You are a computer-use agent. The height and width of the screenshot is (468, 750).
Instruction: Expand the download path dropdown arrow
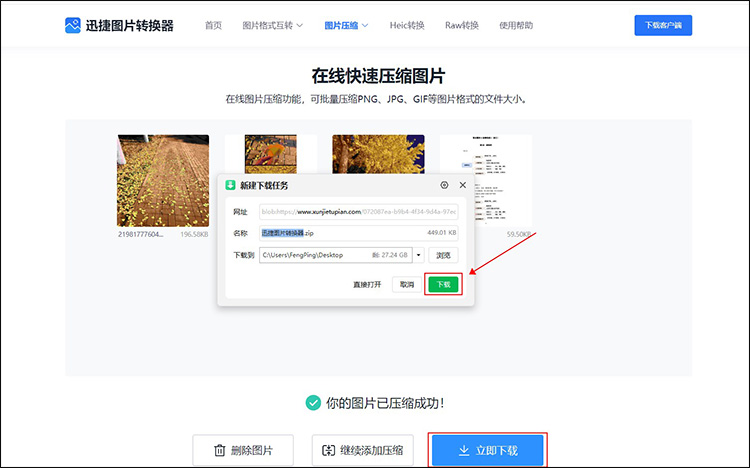click(419, 255)
